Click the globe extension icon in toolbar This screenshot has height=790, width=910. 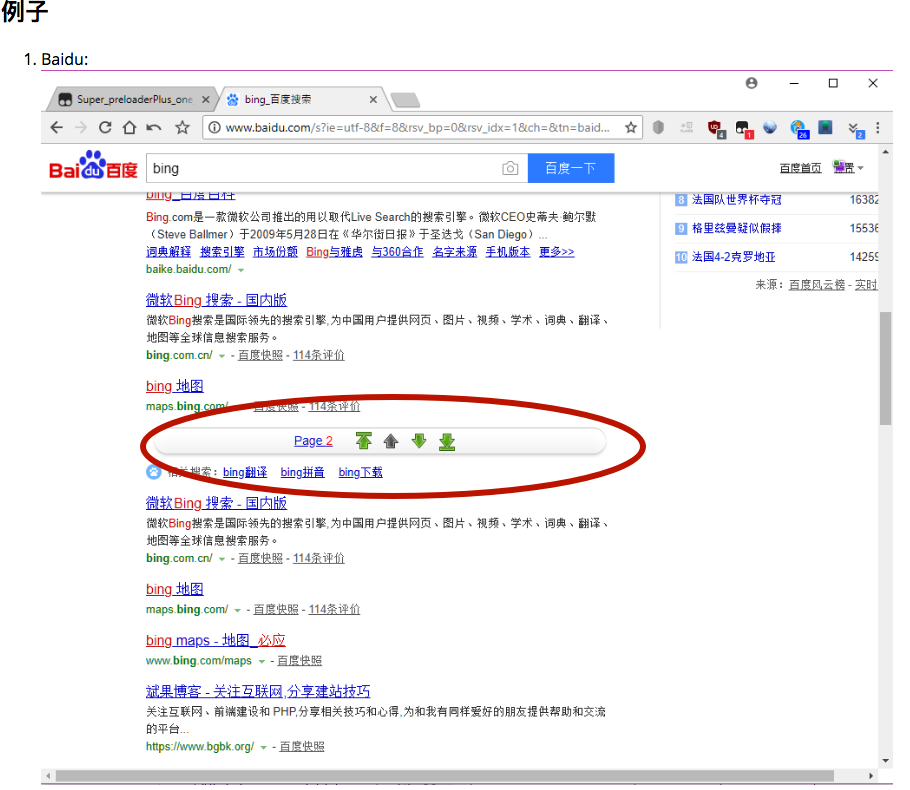point(770,127)
